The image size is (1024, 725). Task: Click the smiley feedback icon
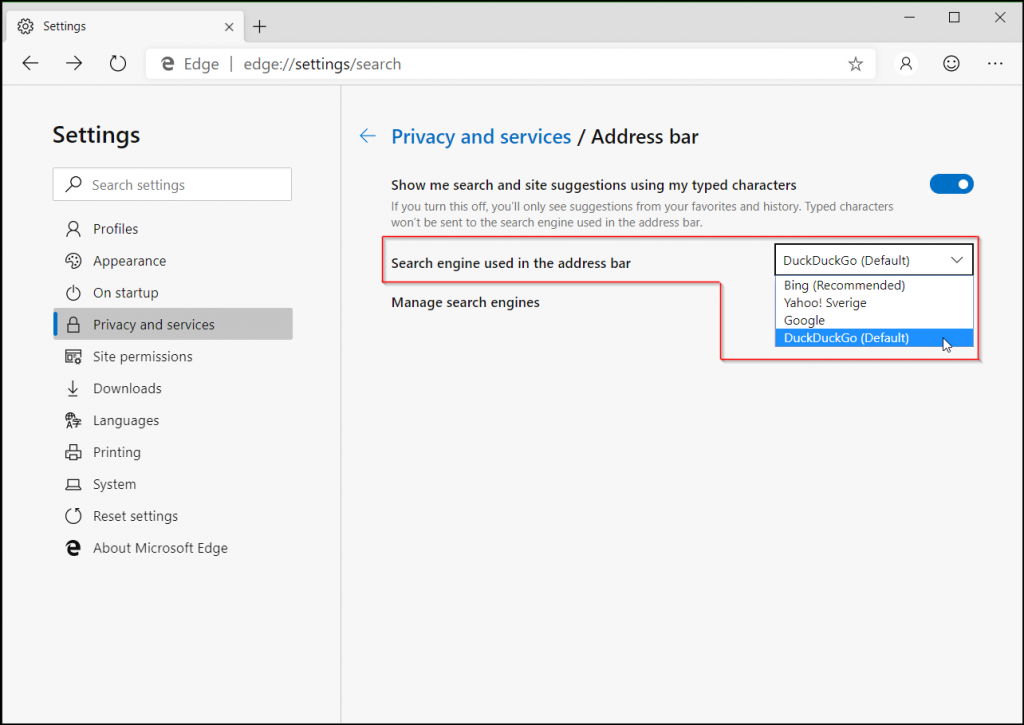point(951,63)
